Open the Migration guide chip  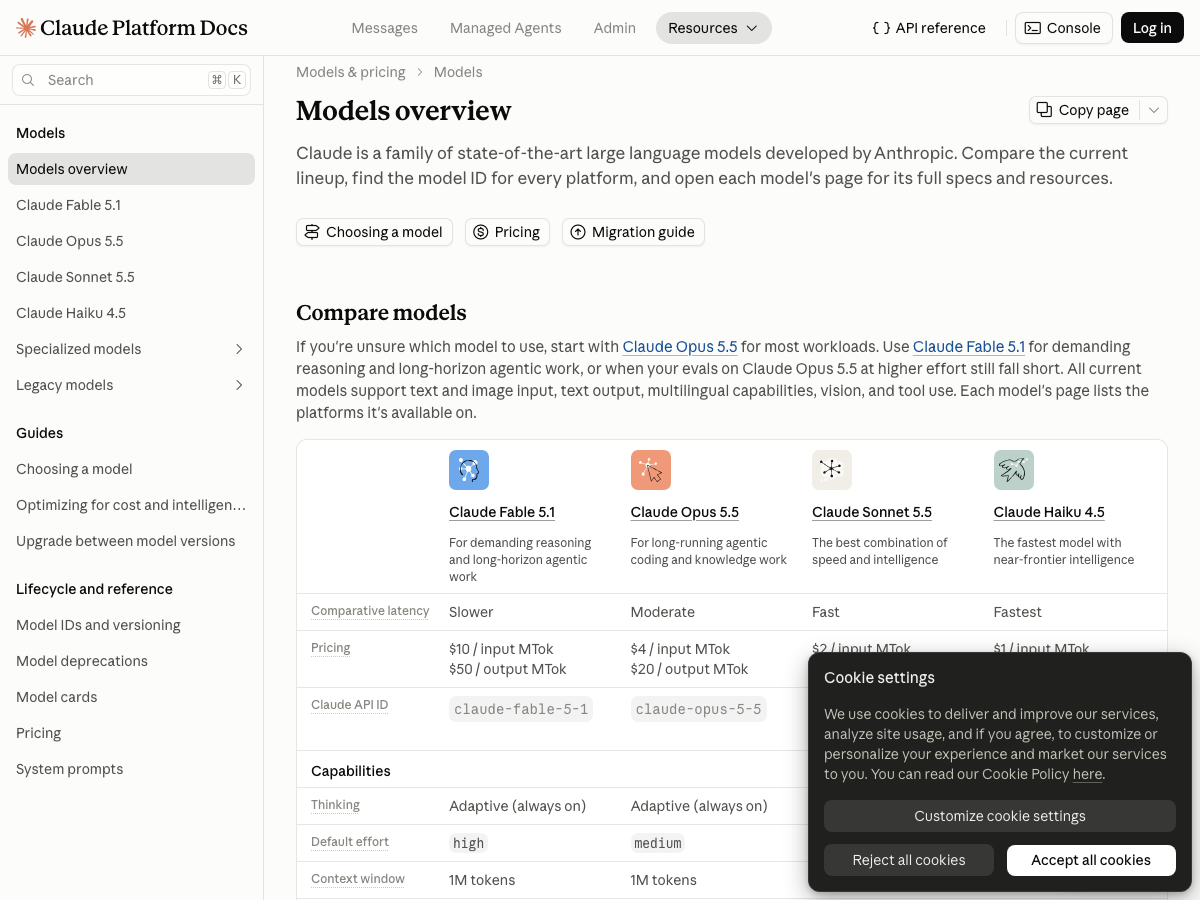(633, 232)
